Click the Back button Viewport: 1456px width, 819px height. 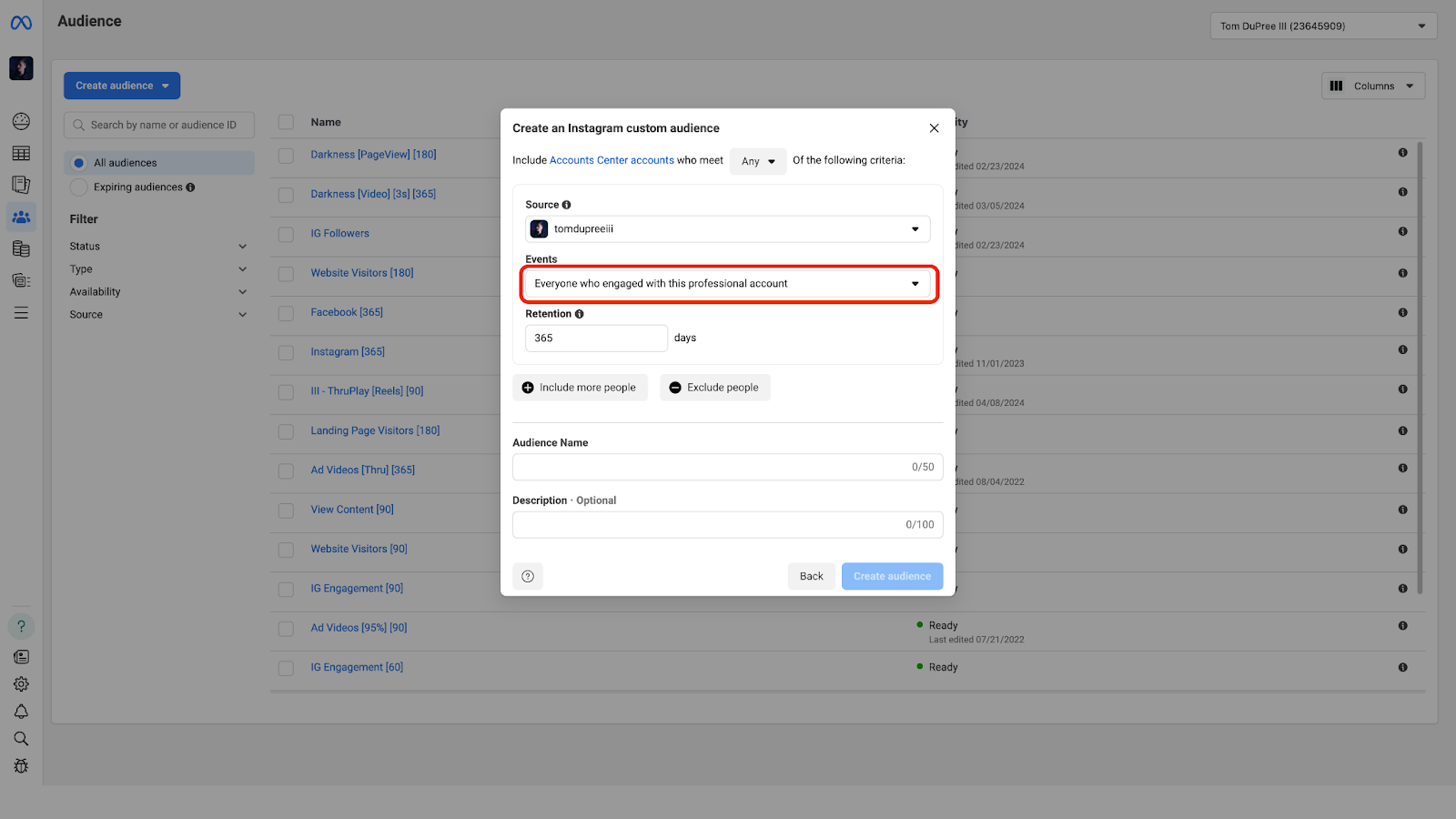pos(811,576)
